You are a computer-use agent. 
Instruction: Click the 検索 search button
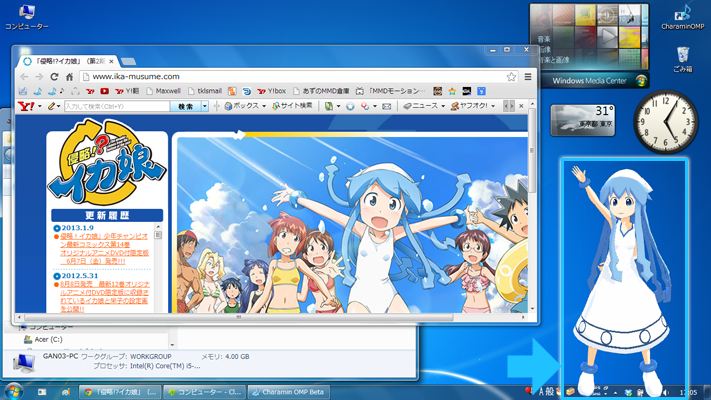(x=185, y=106)
